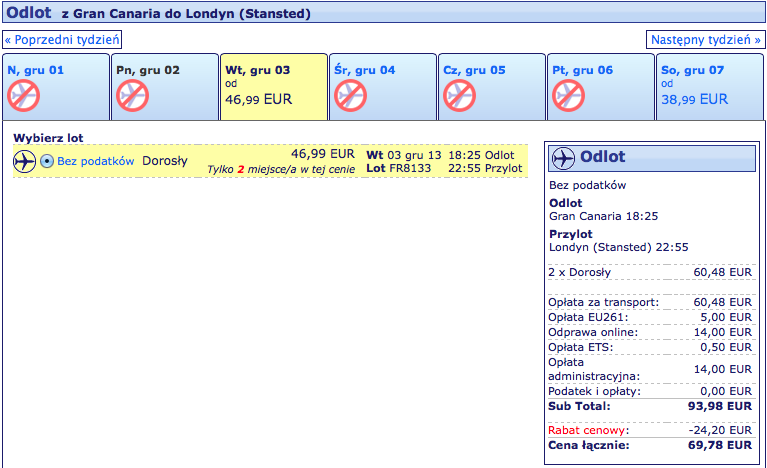The height and width of the screenshot is (468, 767).
Task: Open the Bez podatków fare link
Action: (95, 161)
